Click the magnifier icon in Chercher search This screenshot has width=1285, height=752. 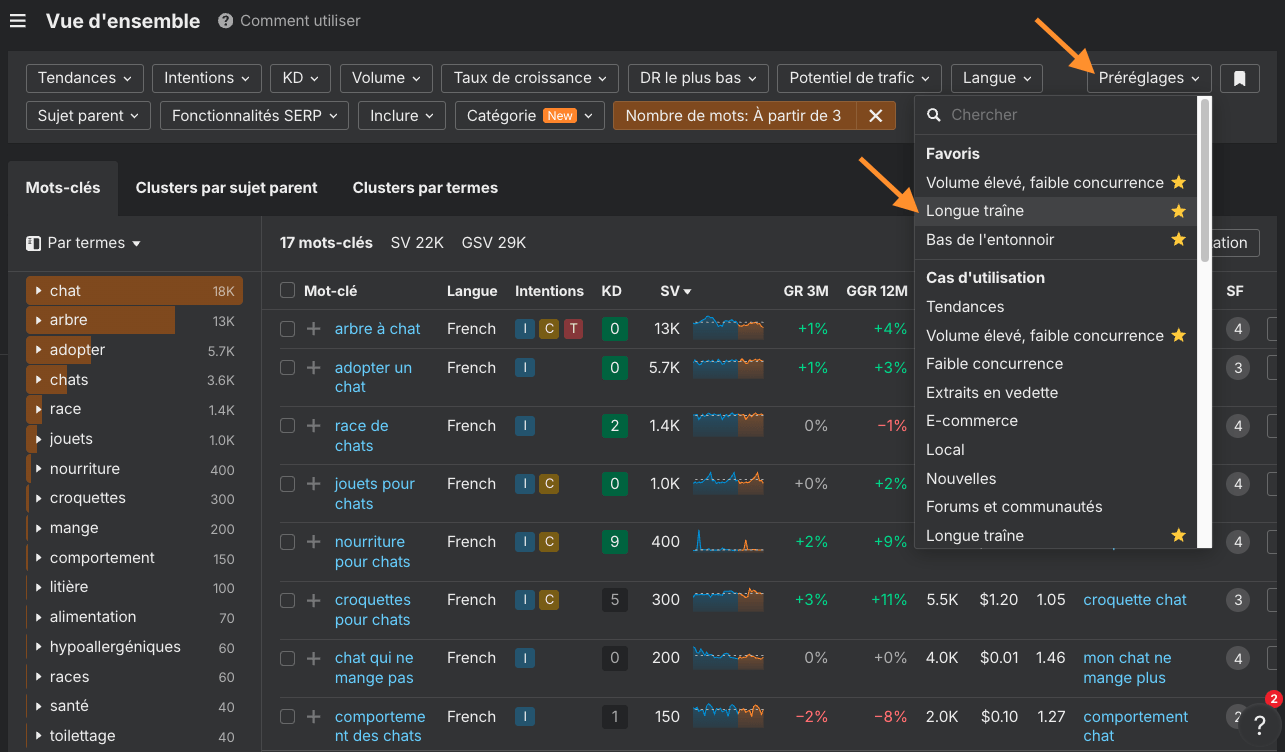(x=933, y=115)
